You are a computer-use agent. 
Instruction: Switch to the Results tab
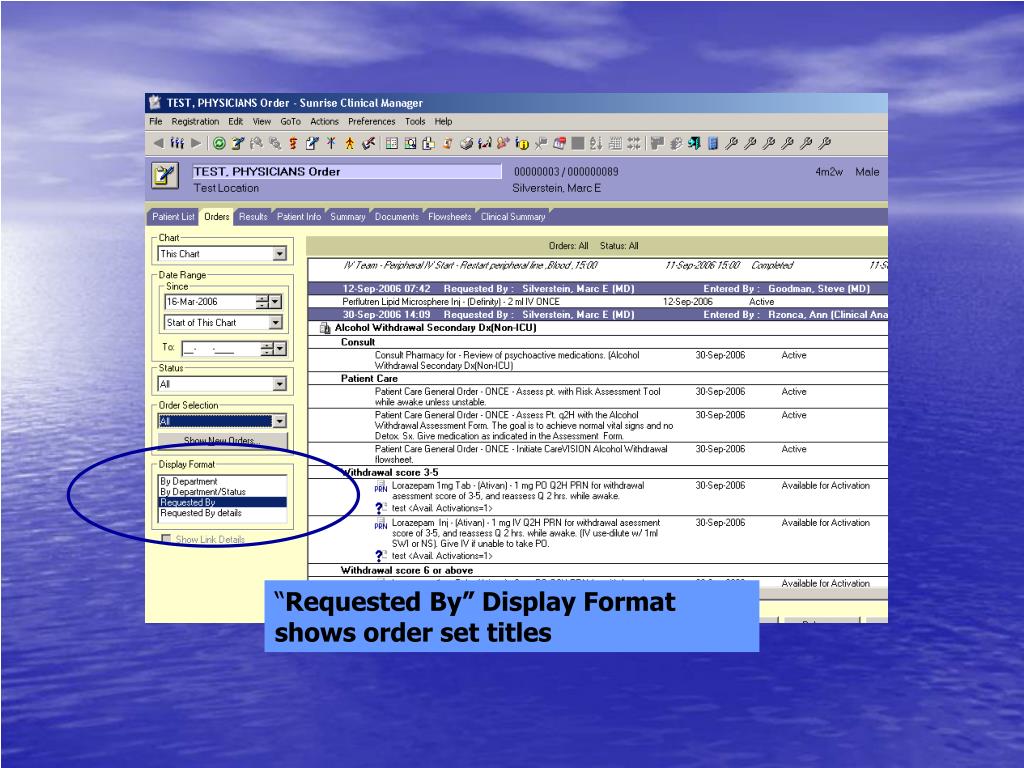coord(253,217)
